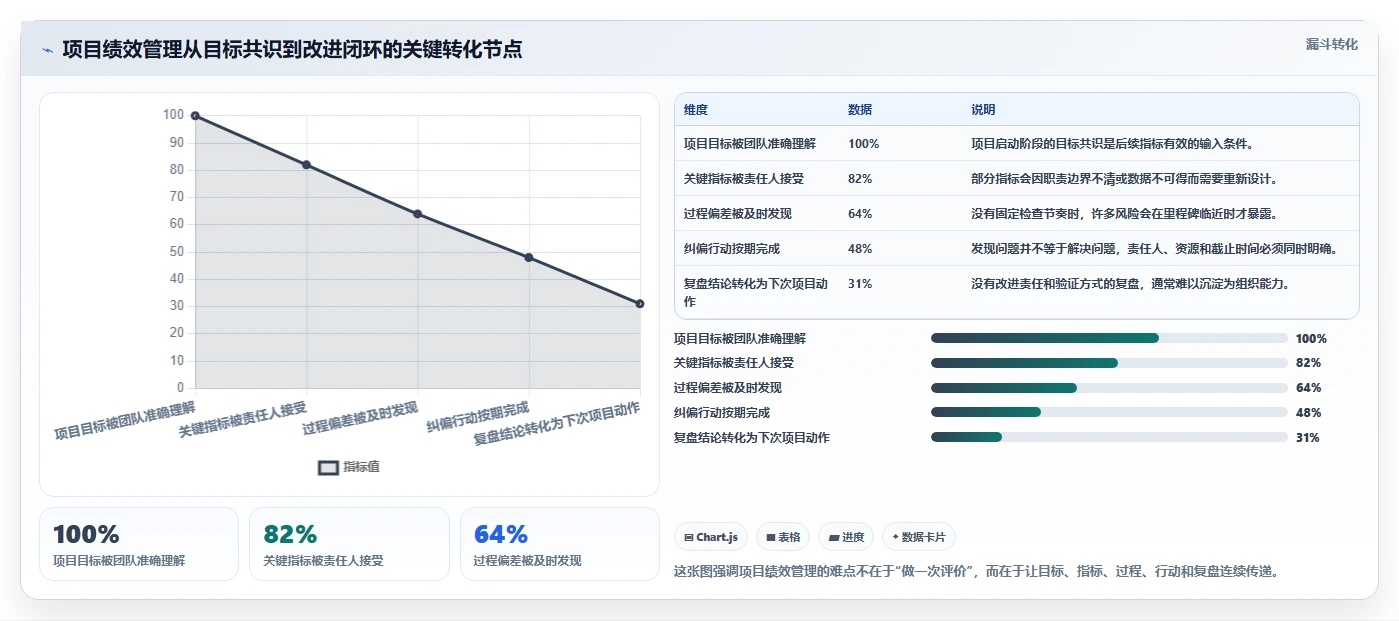Click the chart data point at value 82
Viewport: 1399px width, 621px height.
coord(306,165)
